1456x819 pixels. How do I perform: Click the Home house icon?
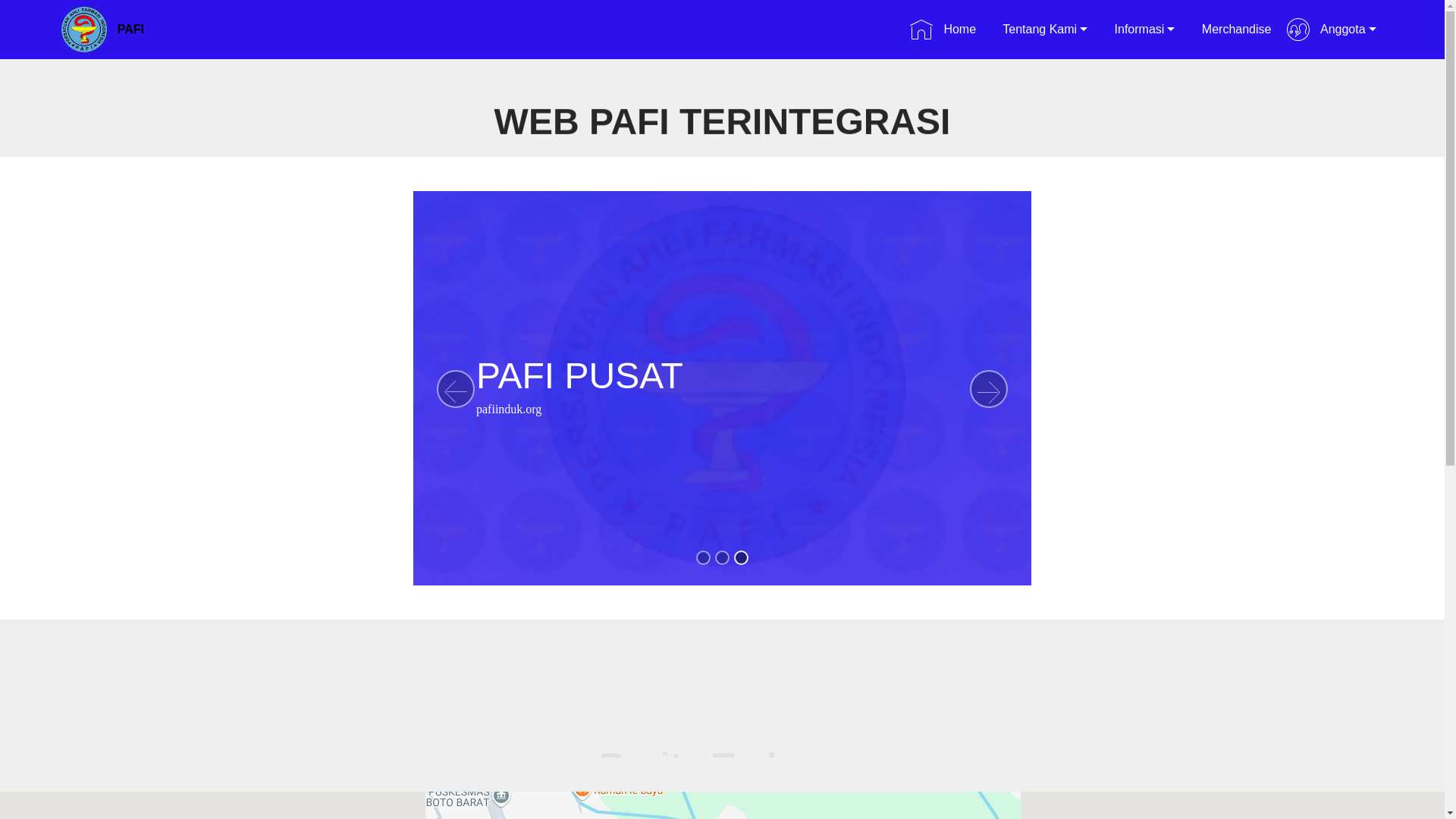click(921, 30)
